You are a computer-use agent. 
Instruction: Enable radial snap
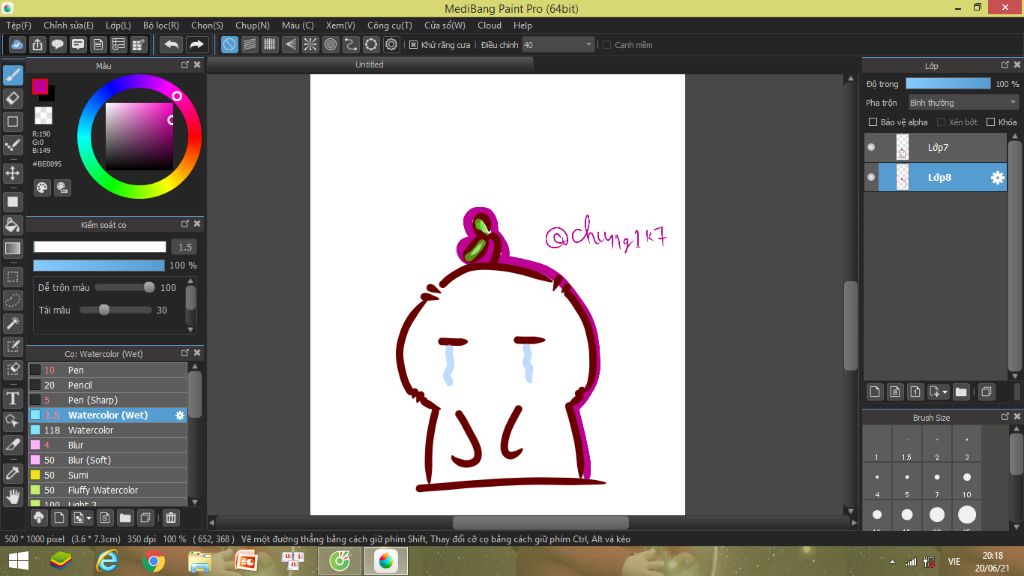coord(310,44)
